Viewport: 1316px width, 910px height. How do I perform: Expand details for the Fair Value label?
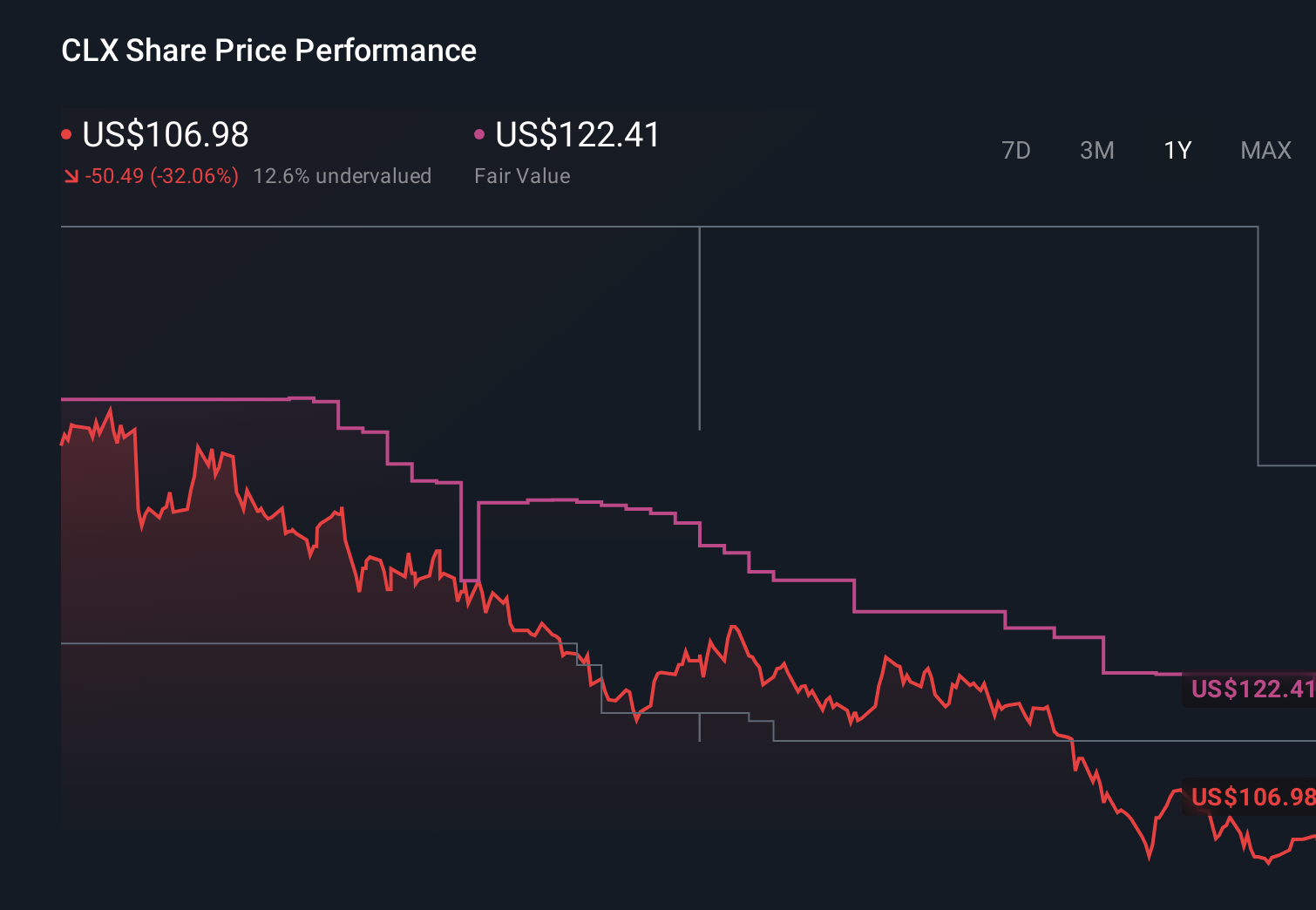click(x=521, y=176)
